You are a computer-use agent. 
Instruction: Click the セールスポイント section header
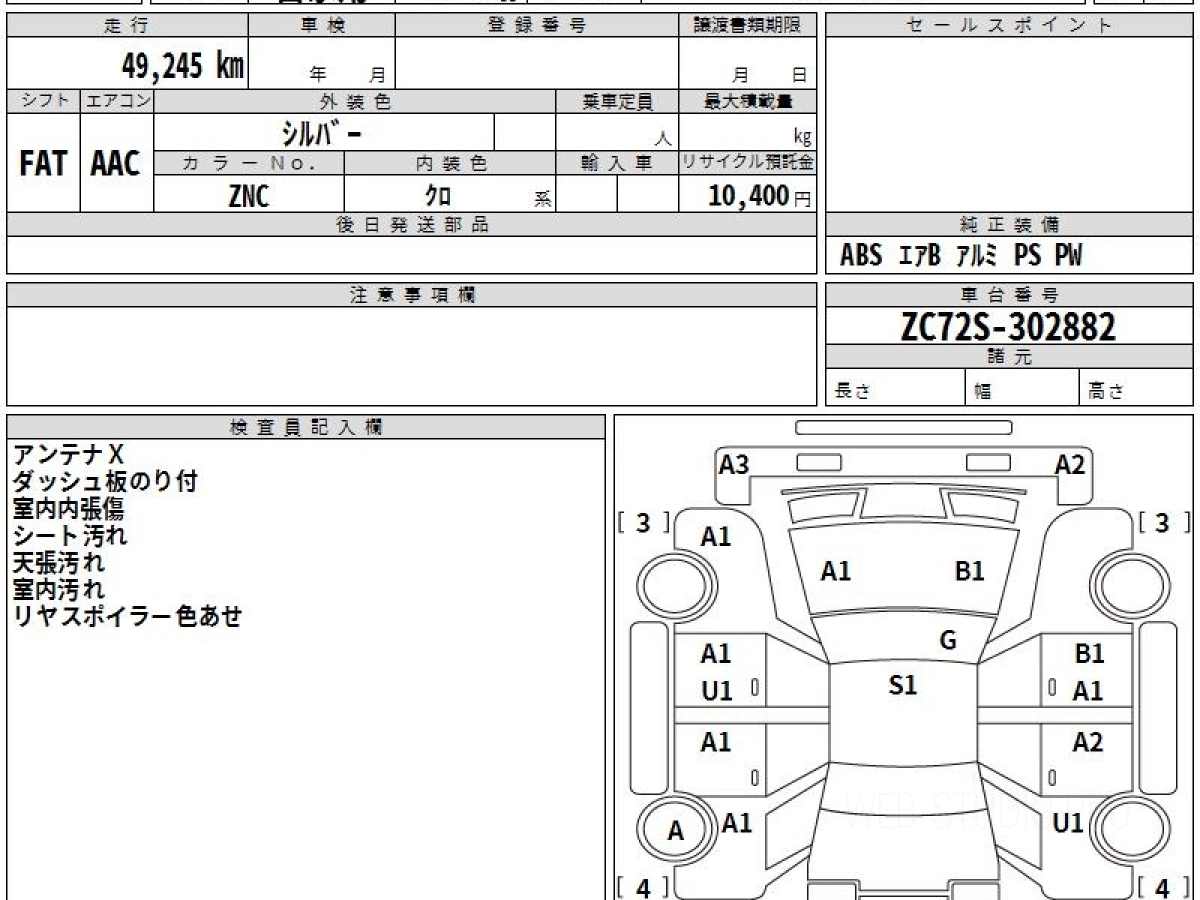(x=1010, y=26)
